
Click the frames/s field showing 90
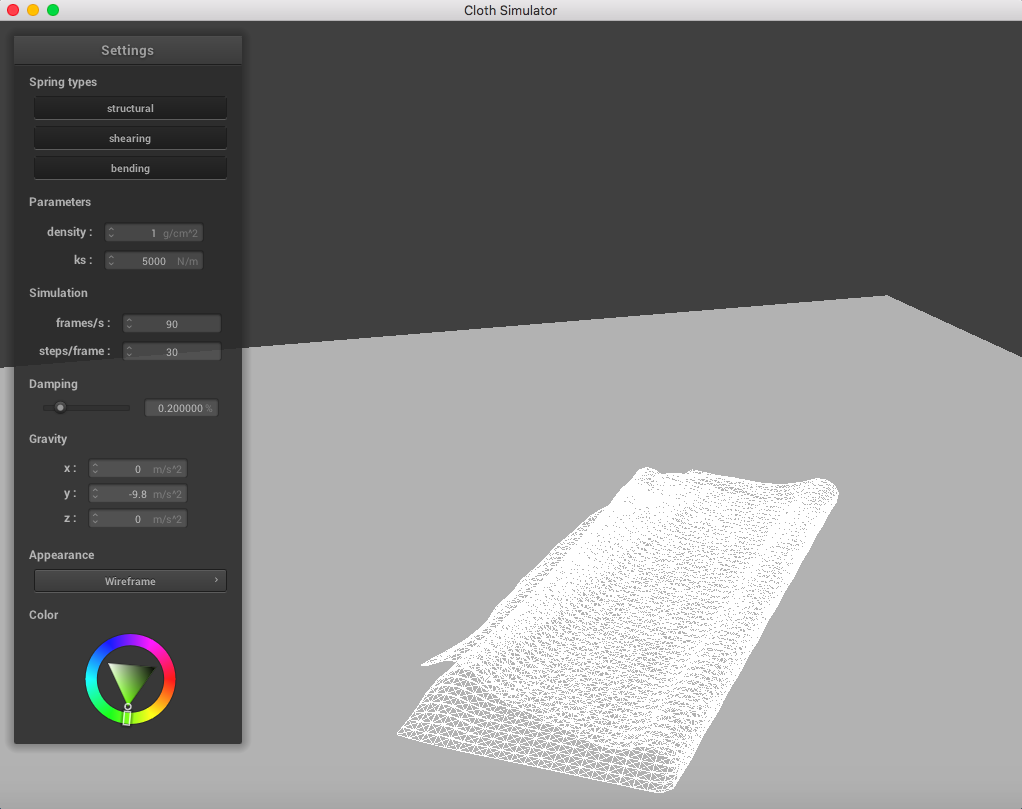(172, 324)
